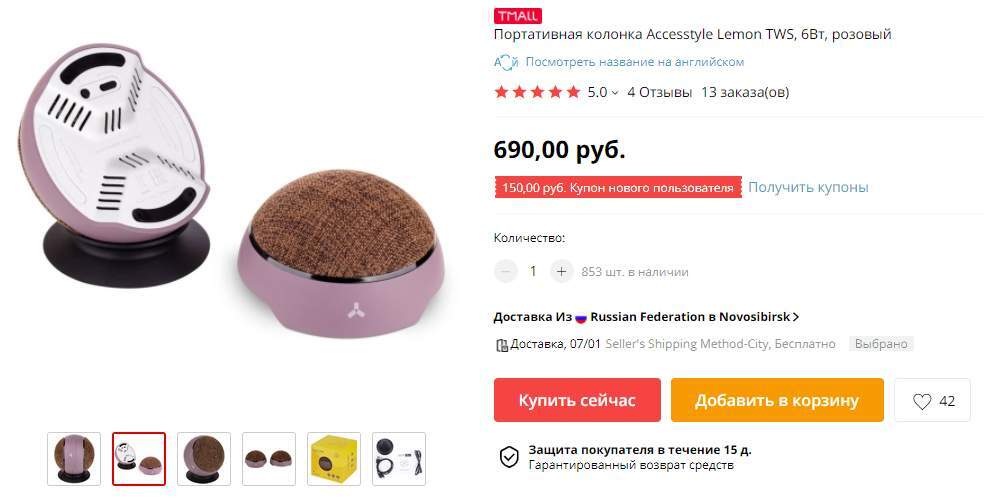Click Посмотреть название на английском link

[634, 62]
